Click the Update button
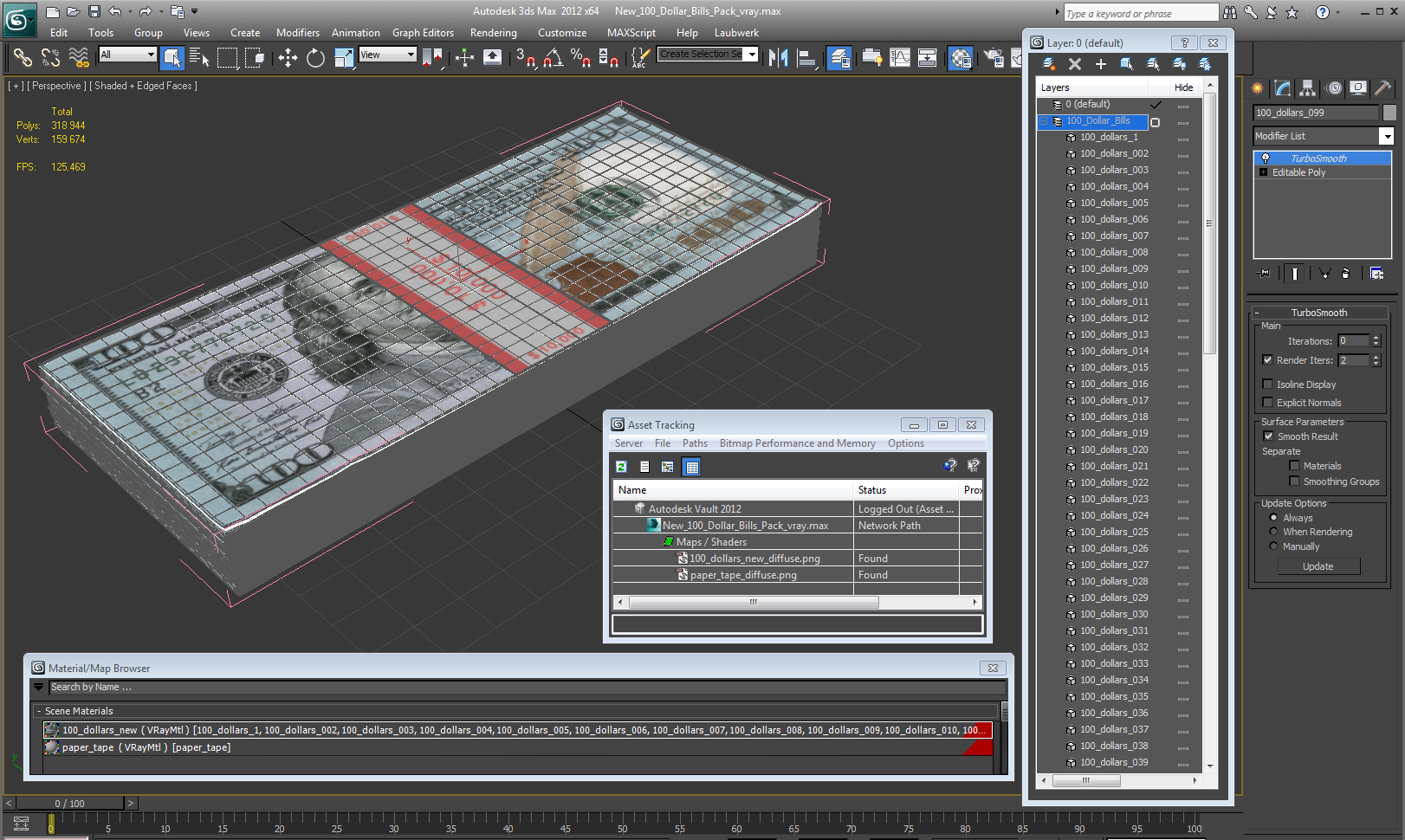This screenshot has width=1405, height=840. tap(1318, 566)
